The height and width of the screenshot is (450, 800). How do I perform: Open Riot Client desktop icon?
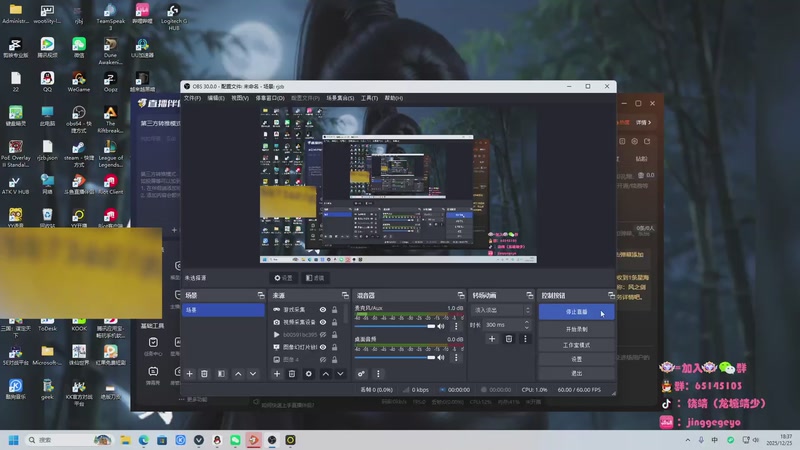click(x=110, y=185)
